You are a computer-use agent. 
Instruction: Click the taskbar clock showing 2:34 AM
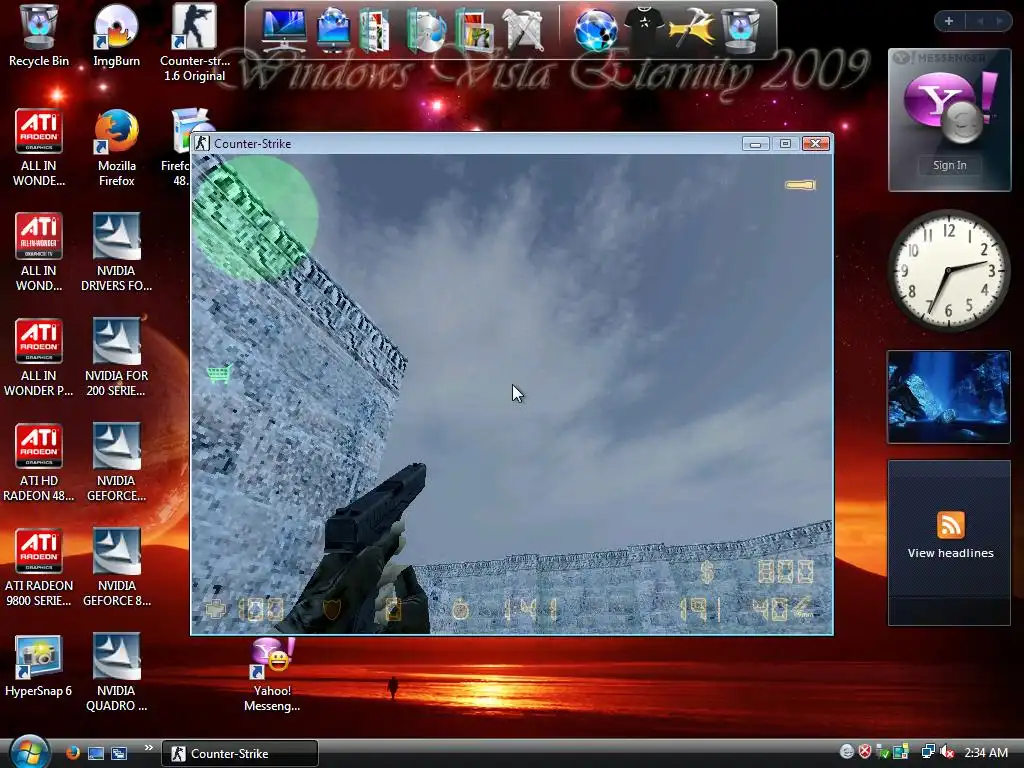986,752
